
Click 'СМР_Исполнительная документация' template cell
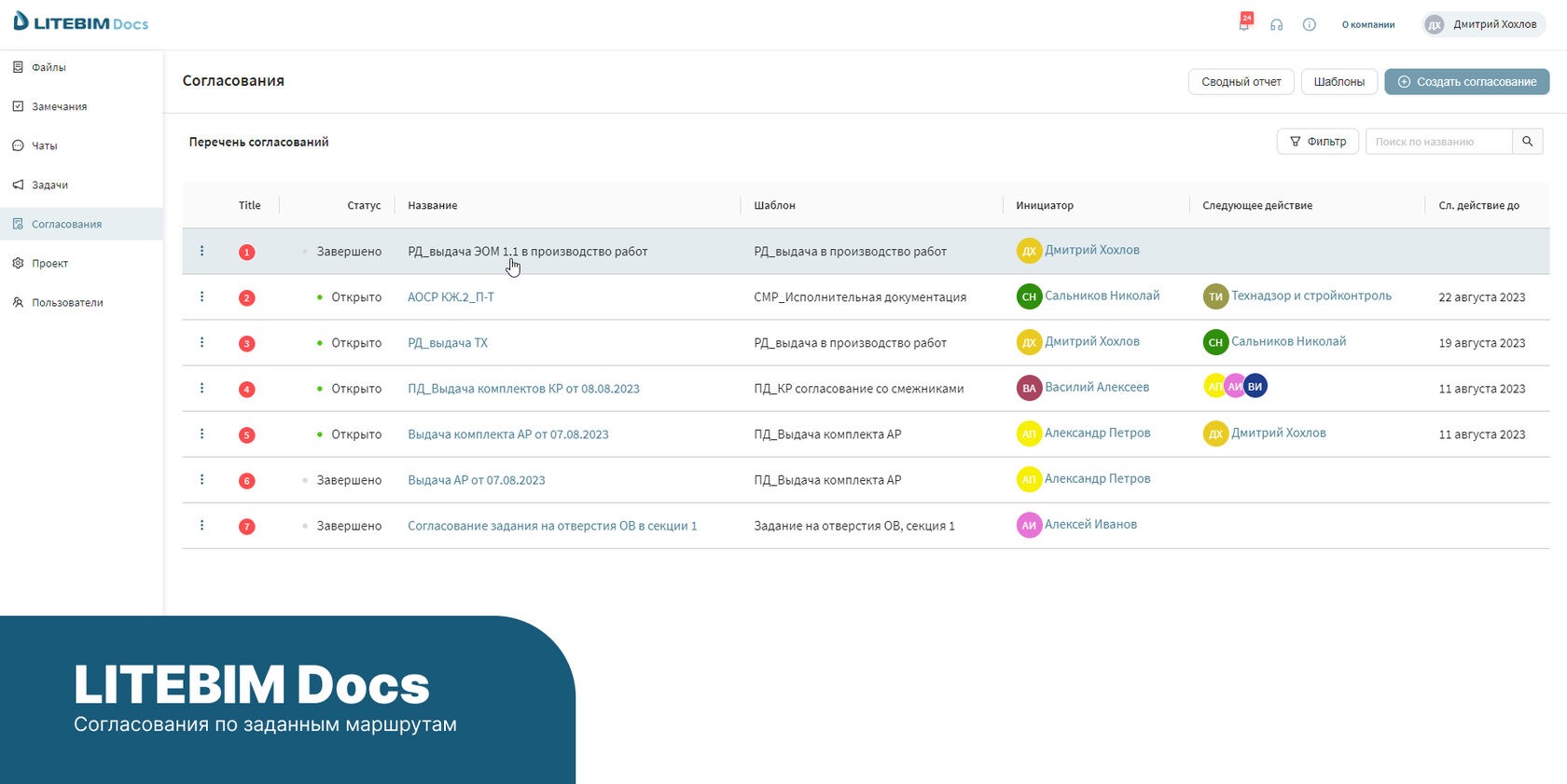(860, 297)
